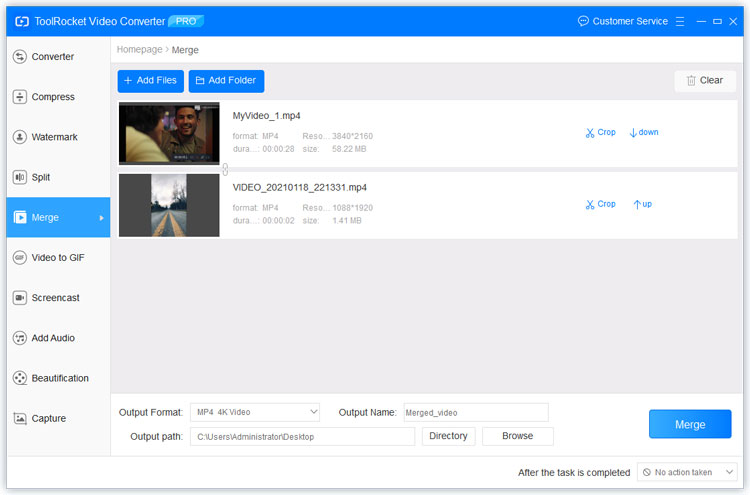Move MyVideo_1.mp4 down in list

coord(644,132)
